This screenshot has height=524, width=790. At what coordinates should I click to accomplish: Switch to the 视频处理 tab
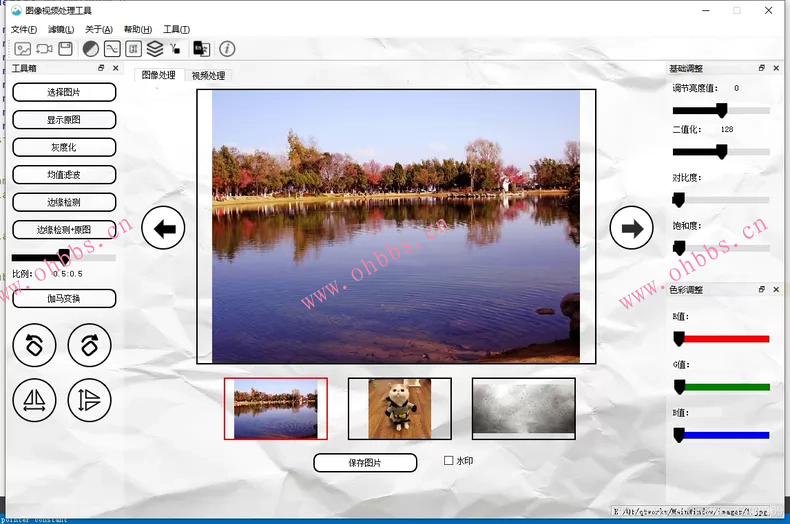tap(208, 75)
